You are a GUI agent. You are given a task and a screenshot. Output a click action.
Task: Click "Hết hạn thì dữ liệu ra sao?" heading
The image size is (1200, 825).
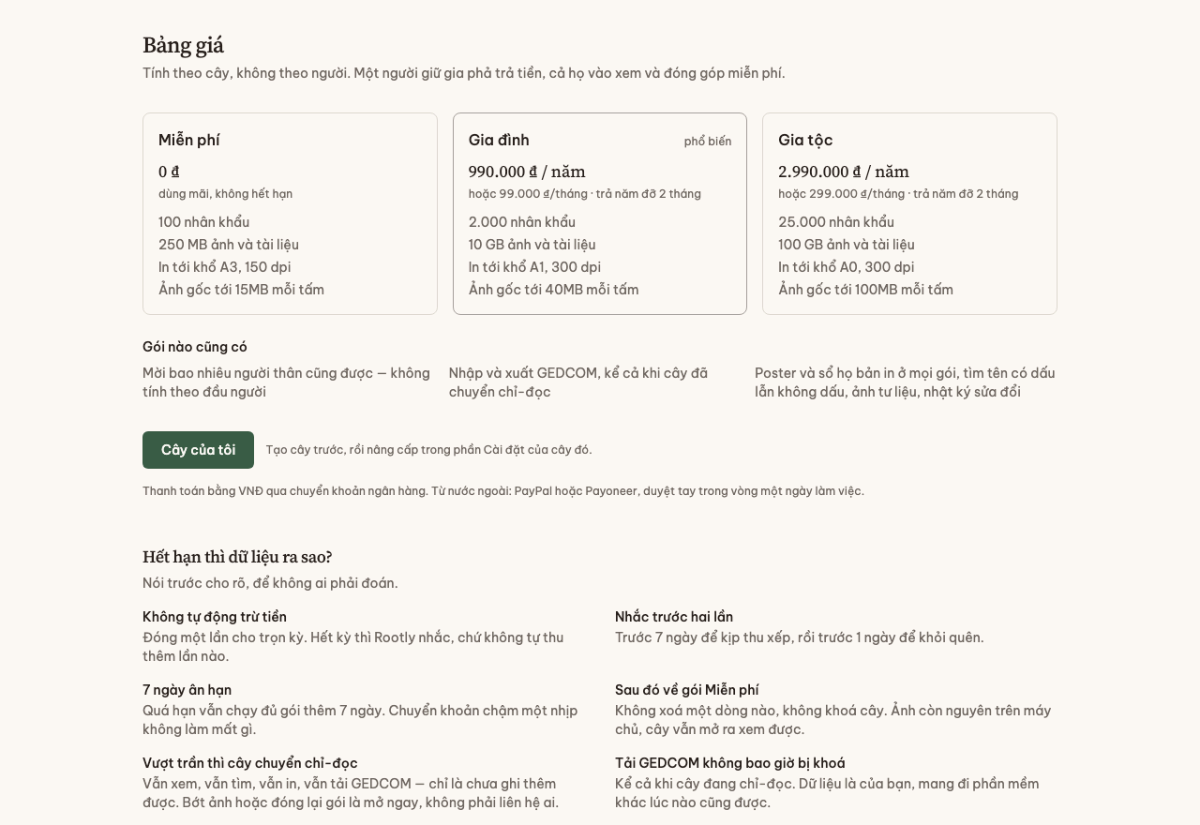[x=237, y=557]
